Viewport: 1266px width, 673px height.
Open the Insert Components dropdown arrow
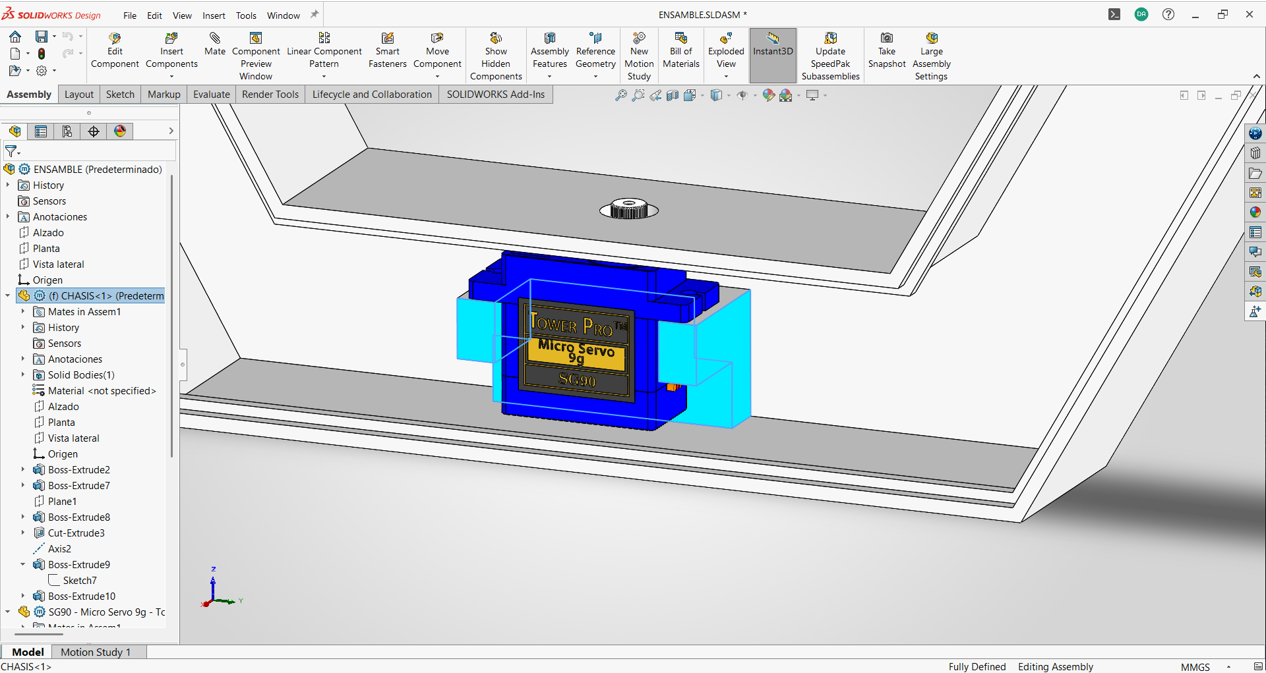(171, 77)
